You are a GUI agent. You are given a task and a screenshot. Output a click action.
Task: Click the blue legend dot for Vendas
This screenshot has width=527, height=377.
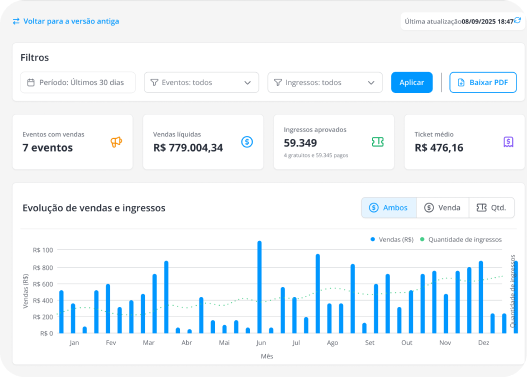373,239
